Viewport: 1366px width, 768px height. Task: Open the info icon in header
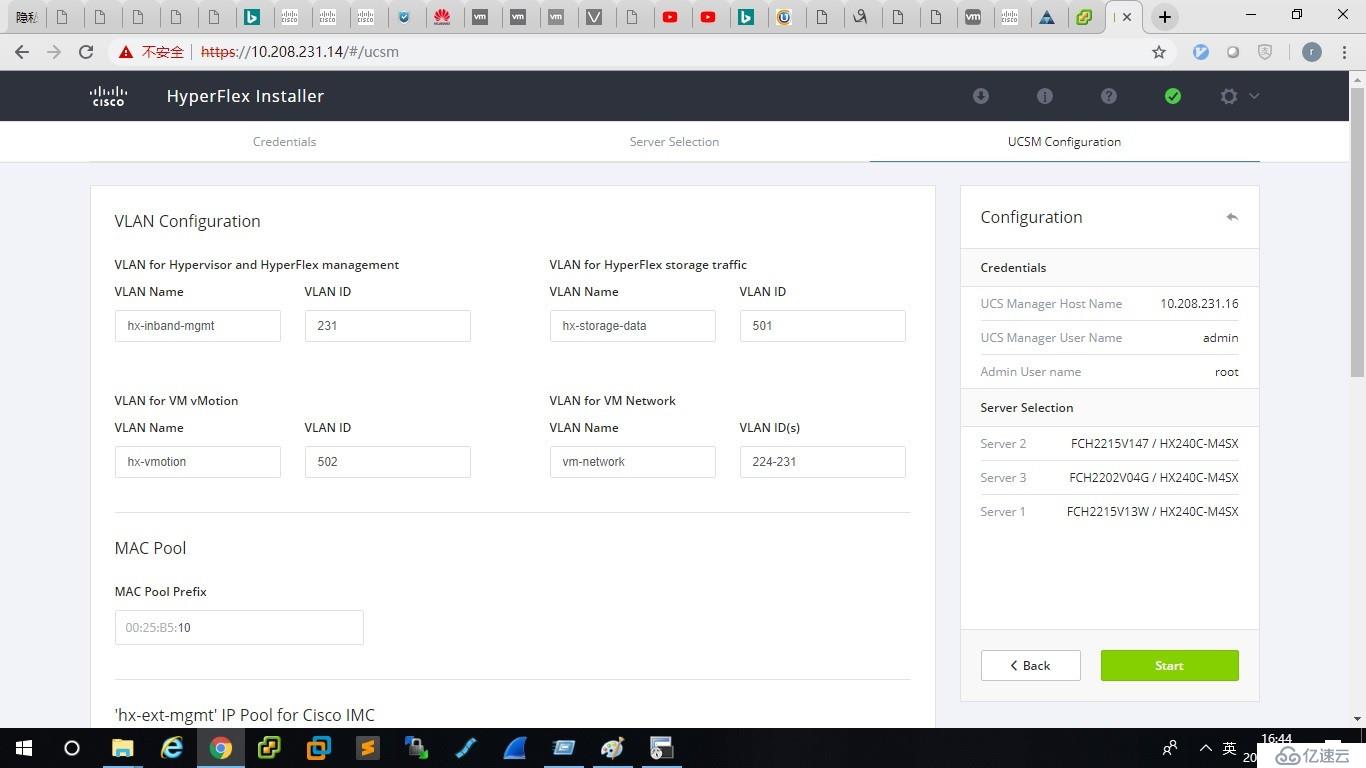tap(1045, 96)
